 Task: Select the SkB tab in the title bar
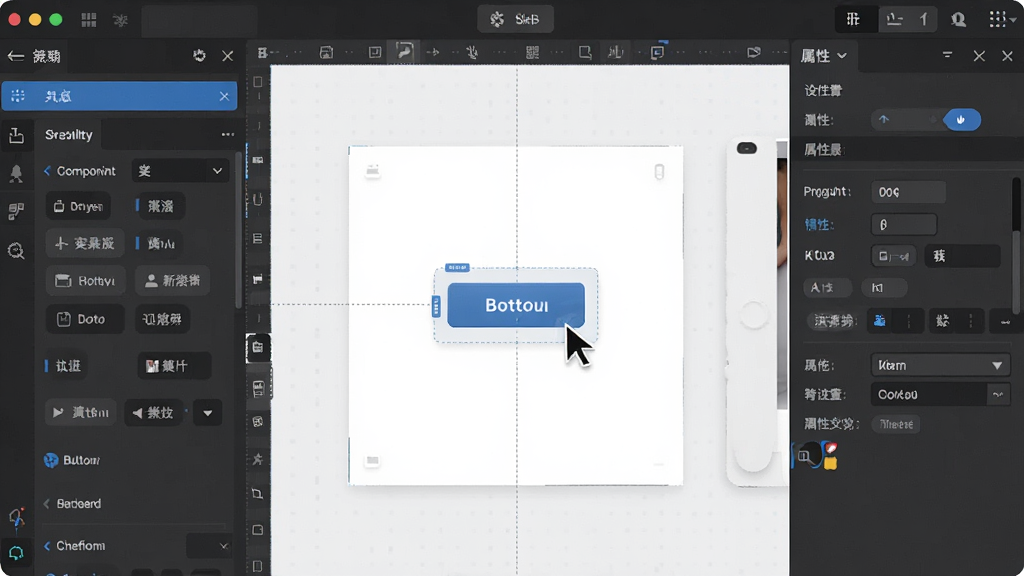515,20
